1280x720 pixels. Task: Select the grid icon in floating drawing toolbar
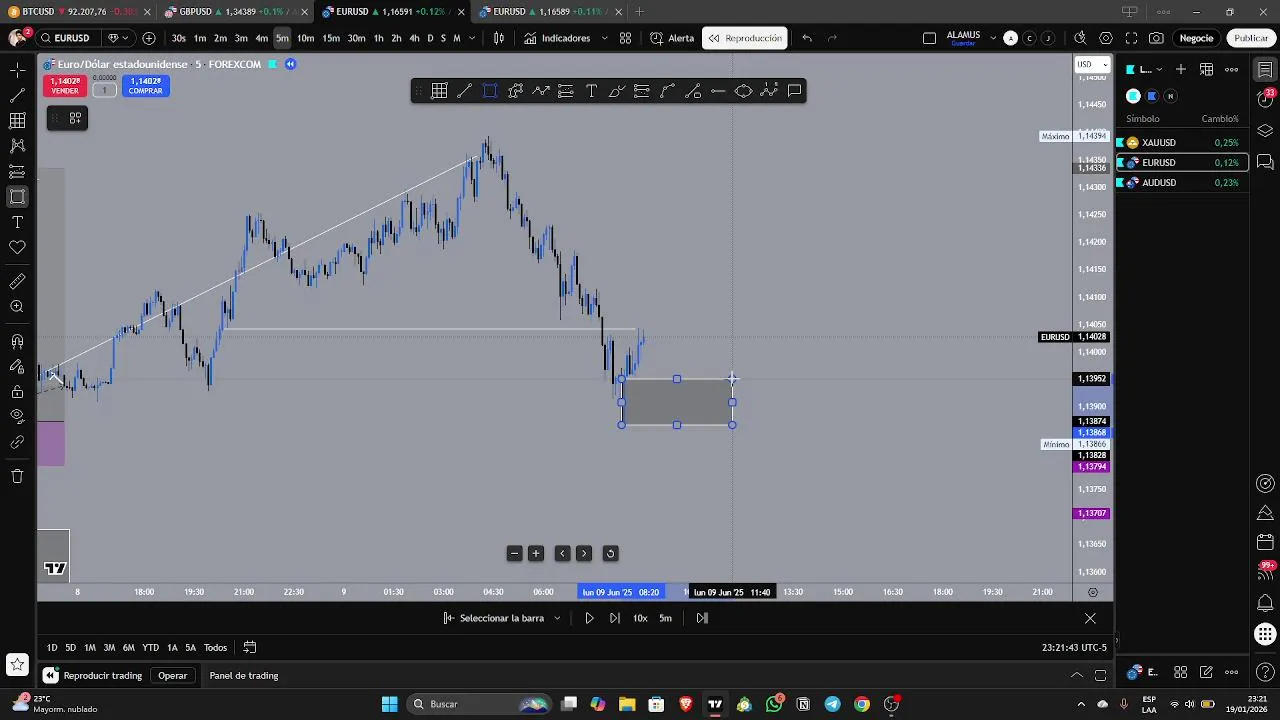[x=439, y=91]
